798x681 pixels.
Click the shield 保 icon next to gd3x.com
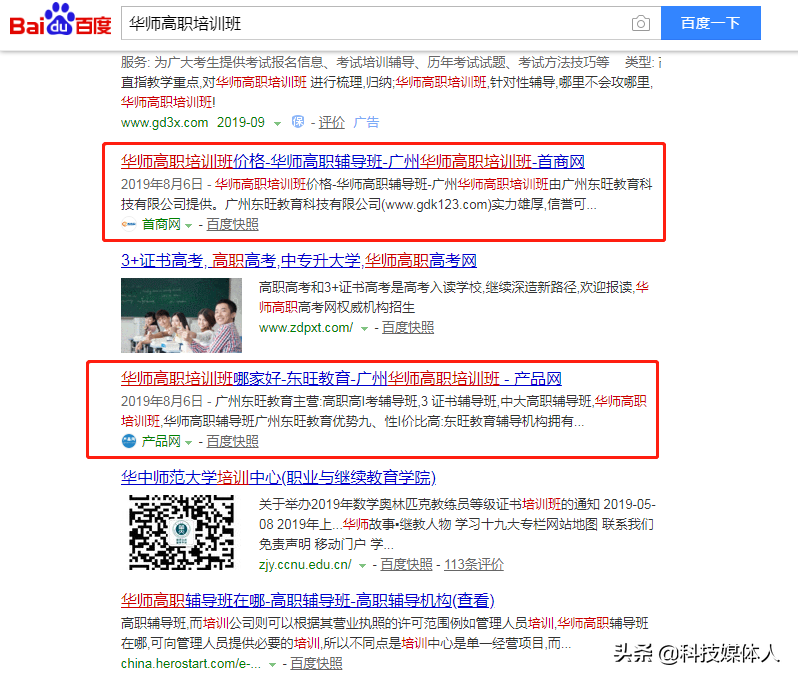298,122
